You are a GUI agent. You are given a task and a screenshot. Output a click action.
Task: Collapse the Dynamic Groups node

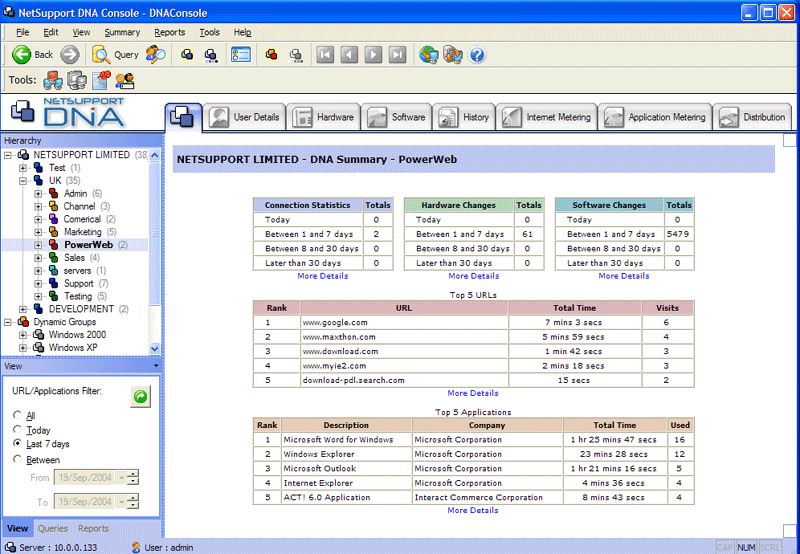click(x=8, y=322)
